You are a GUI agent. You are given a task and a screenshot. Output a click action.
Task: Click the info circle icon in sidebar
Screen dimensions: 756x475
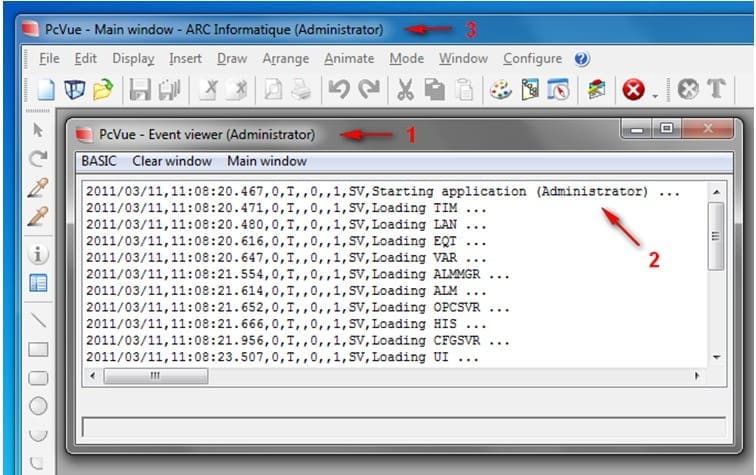click(x=38, y=254)
